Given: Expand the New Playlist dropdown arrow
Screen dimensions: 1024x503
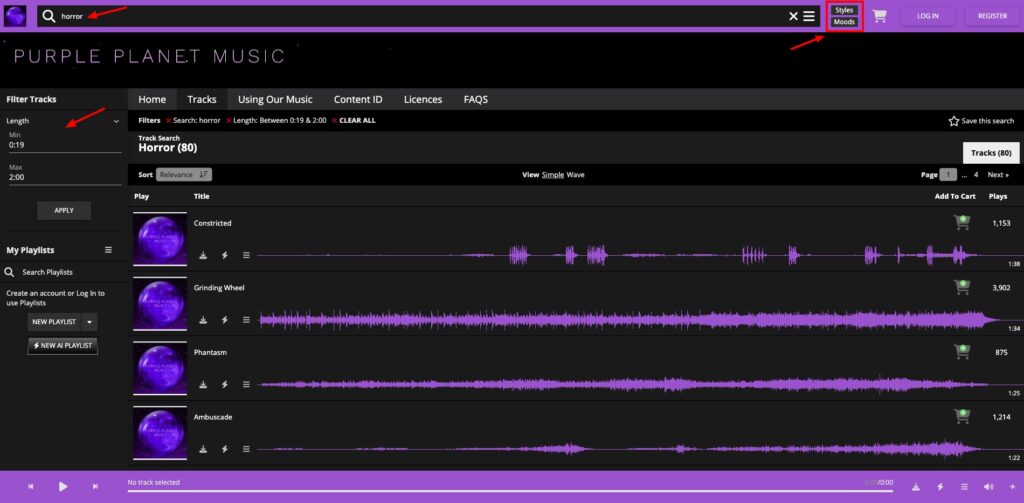Looking at the screenshot, I should [x=89, y=322].
